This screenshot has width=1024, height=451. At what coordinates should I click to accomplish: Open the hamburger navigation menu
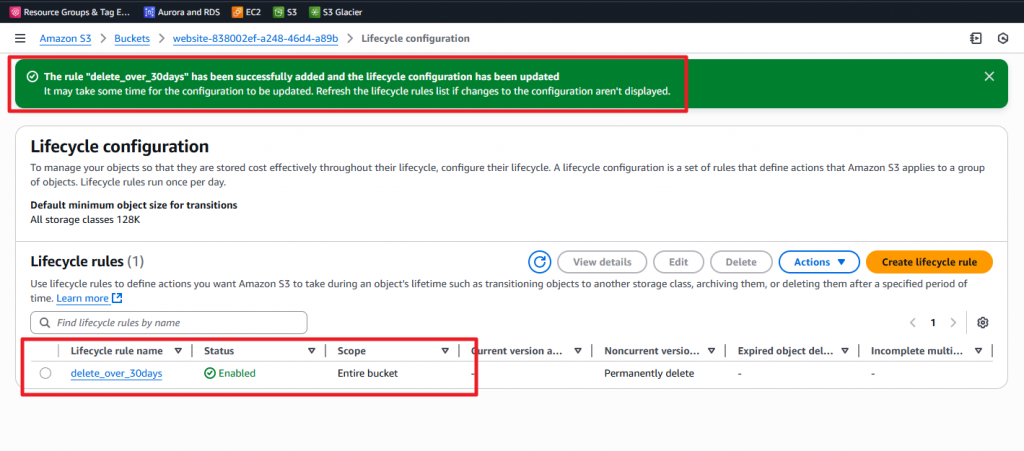[20, 39]
